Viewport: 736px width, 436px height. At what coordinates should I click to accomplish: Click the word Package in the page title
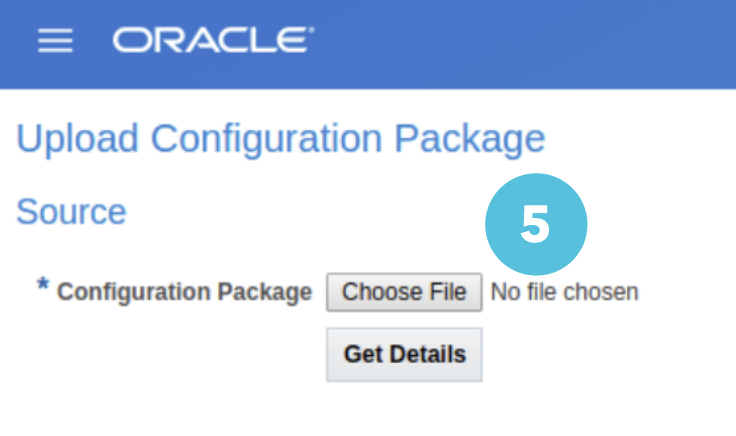click(x=469, y=140)
